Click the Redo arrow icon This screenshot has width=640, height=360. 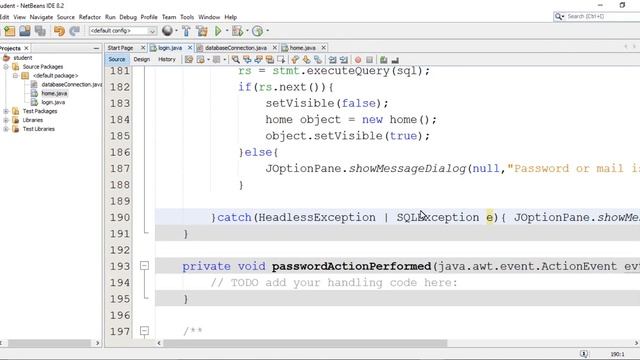pos(74,31)
